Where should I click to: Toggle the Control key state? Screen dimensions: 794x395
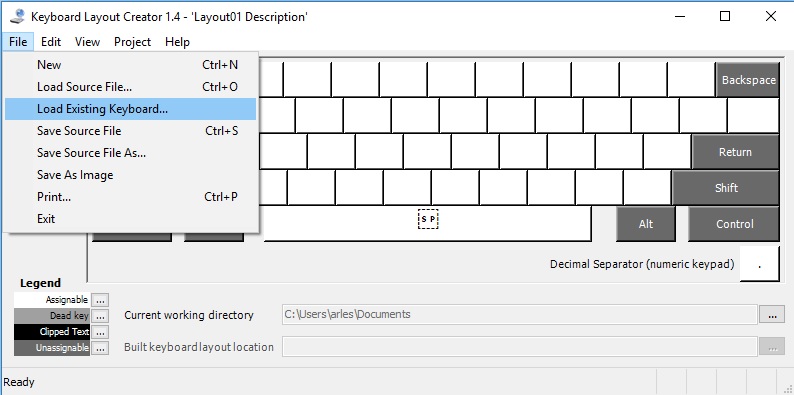[734, 224]
